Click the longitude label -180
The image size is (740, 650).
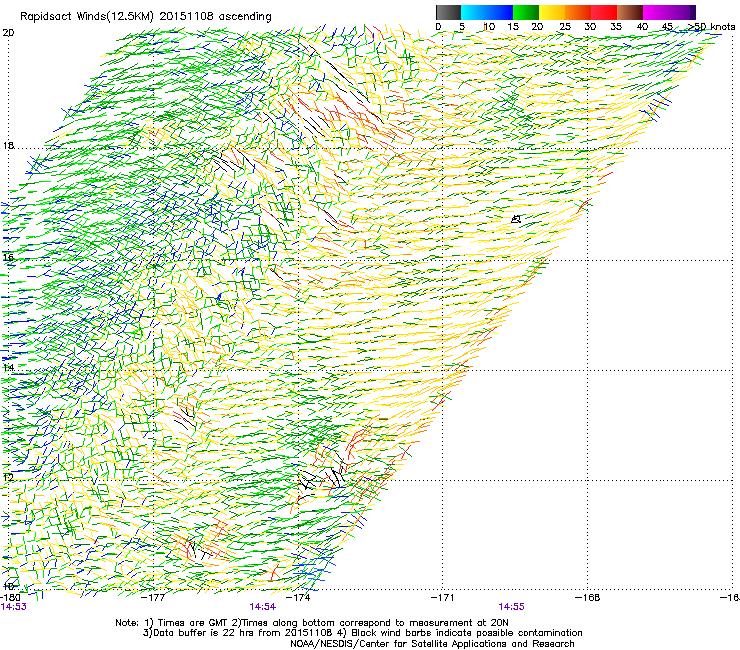coord(9,598)
